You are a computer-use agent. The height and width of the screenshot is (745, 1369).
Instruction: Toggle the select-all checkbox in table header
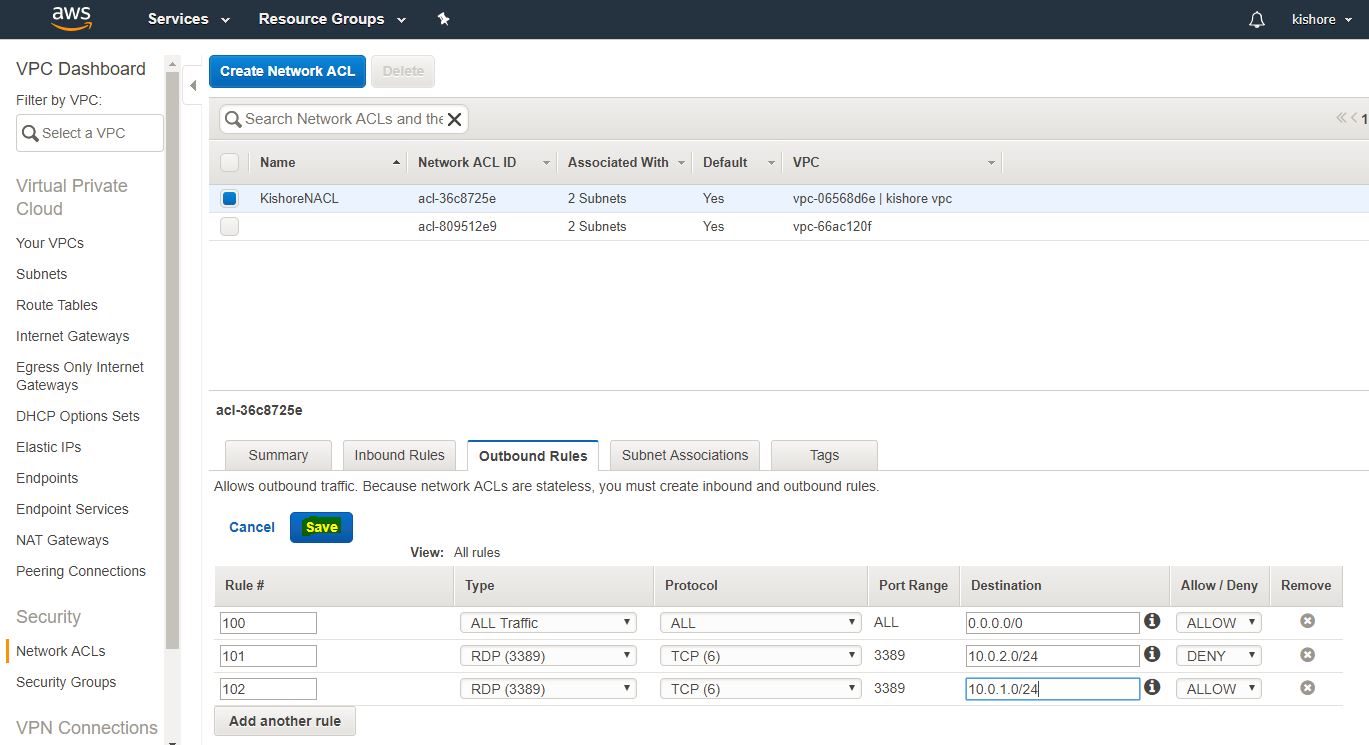[230, 162]
